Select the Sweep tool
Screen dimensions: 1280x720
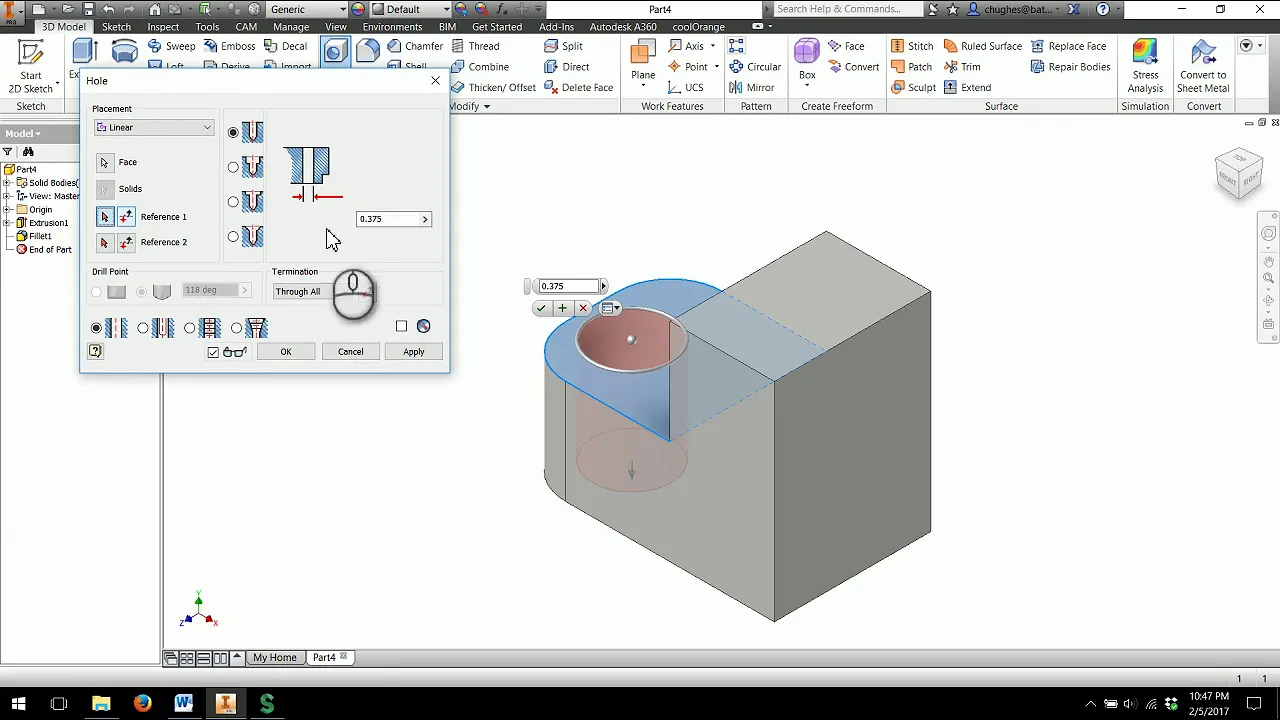(171, 46)
